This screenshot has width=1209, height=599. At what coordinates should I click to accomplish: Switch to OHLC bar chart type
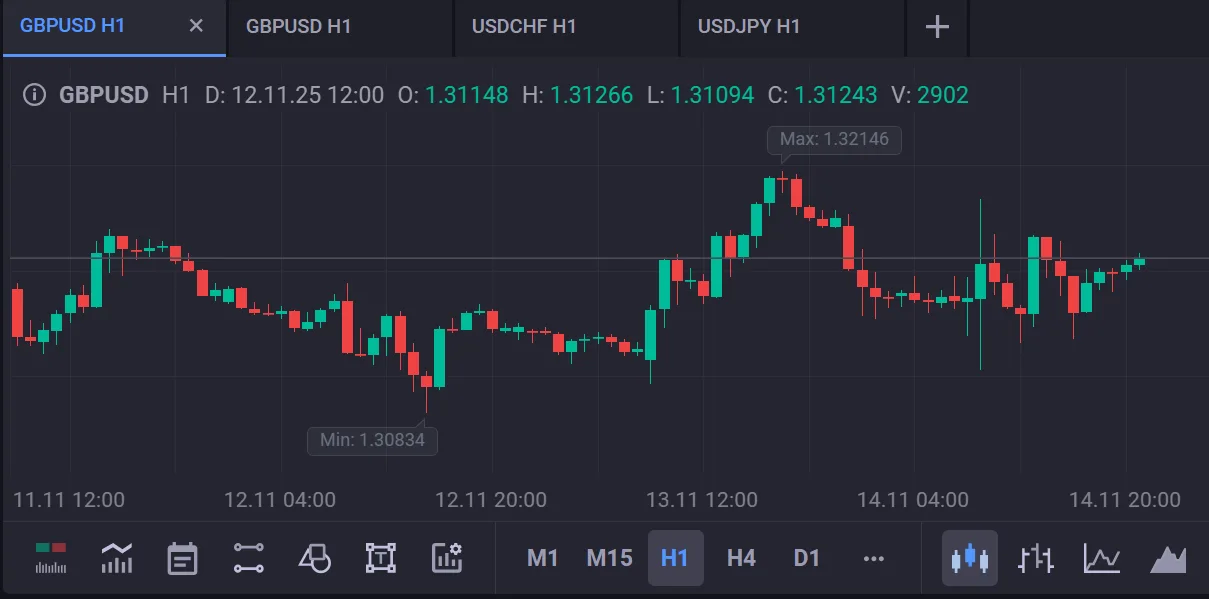(x=1036, y=558)
